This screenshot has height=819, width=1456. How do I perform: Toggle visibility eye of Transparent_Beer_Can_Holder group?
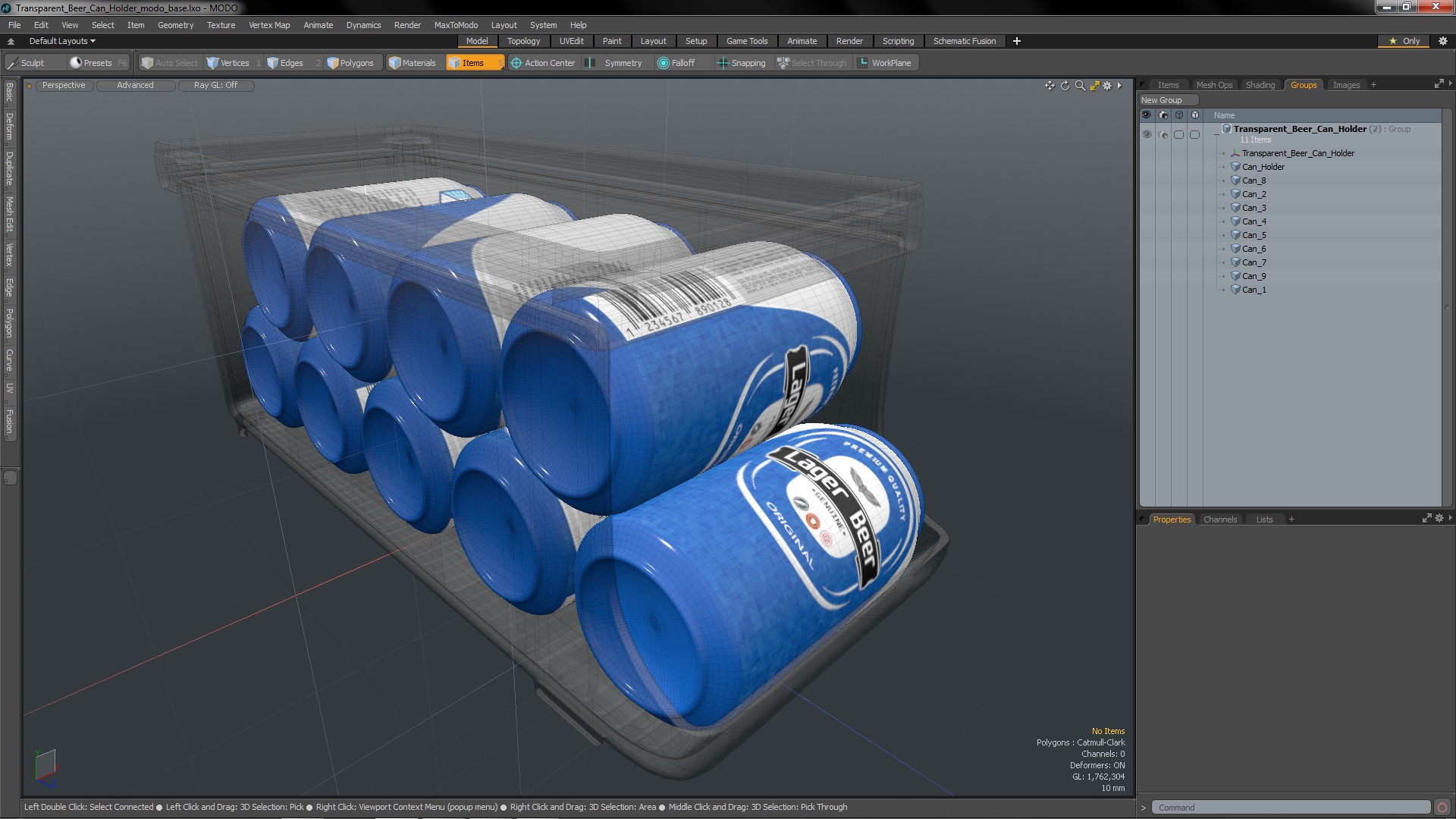click(x=1147, y=134)
